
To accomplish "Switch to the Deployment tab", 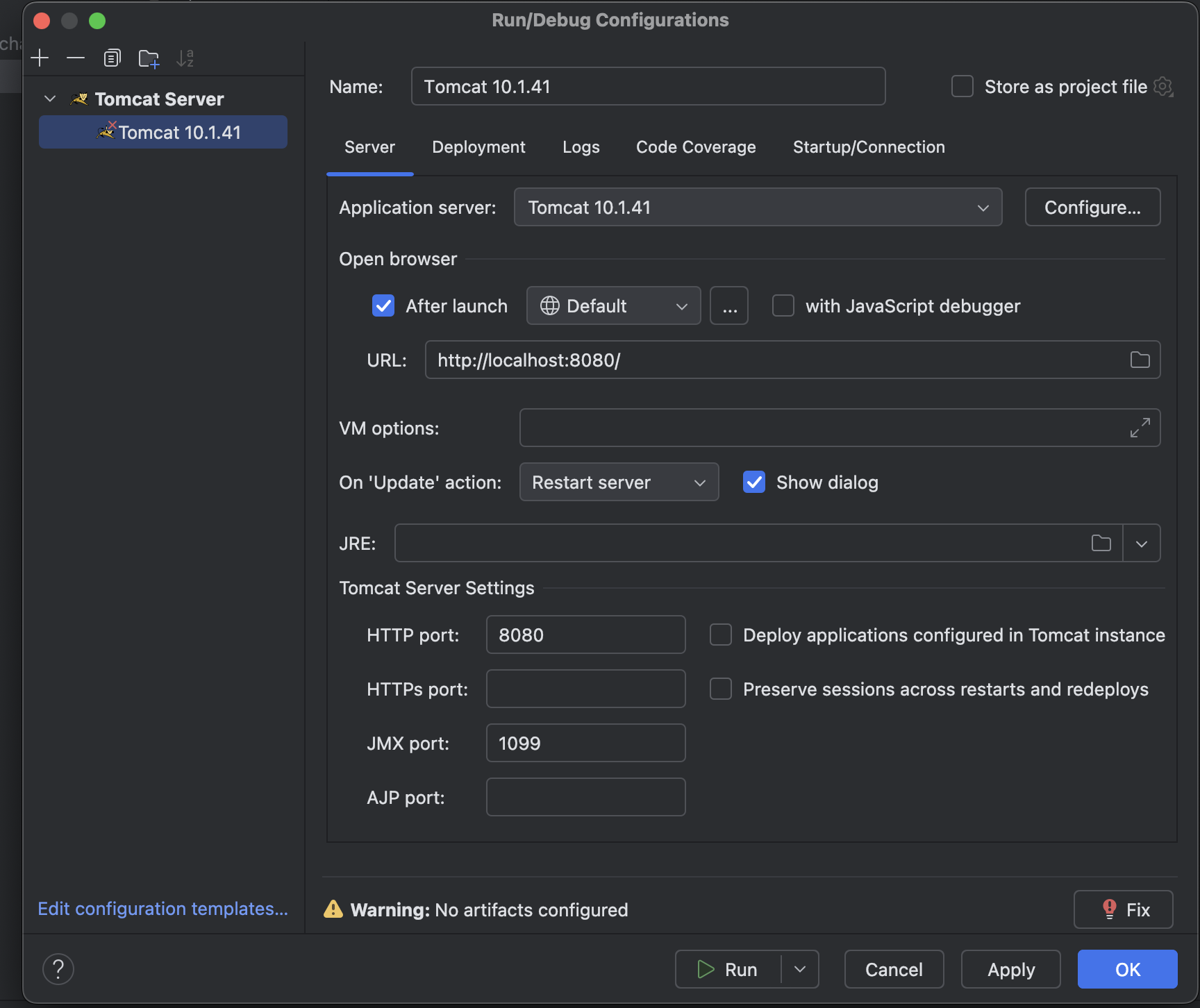I will click(478, 147).
